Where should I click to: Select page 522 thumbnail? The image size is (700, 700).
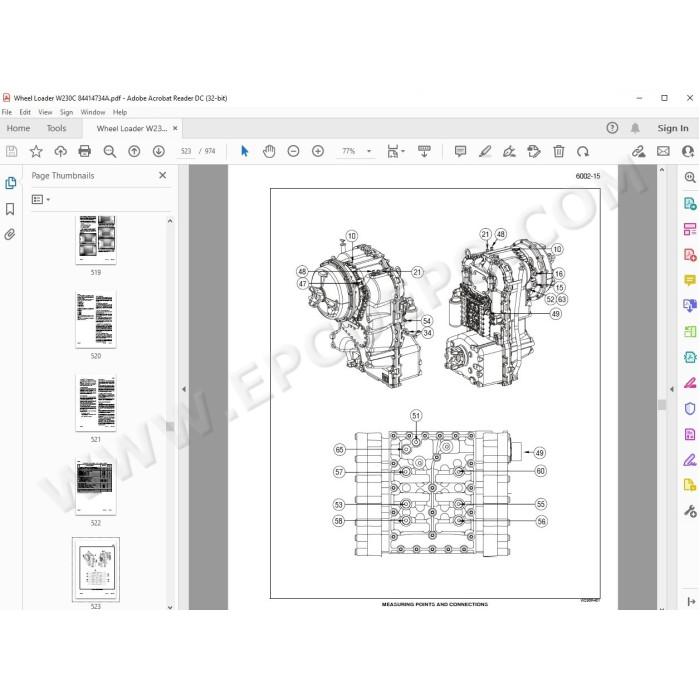coord(96,486)
